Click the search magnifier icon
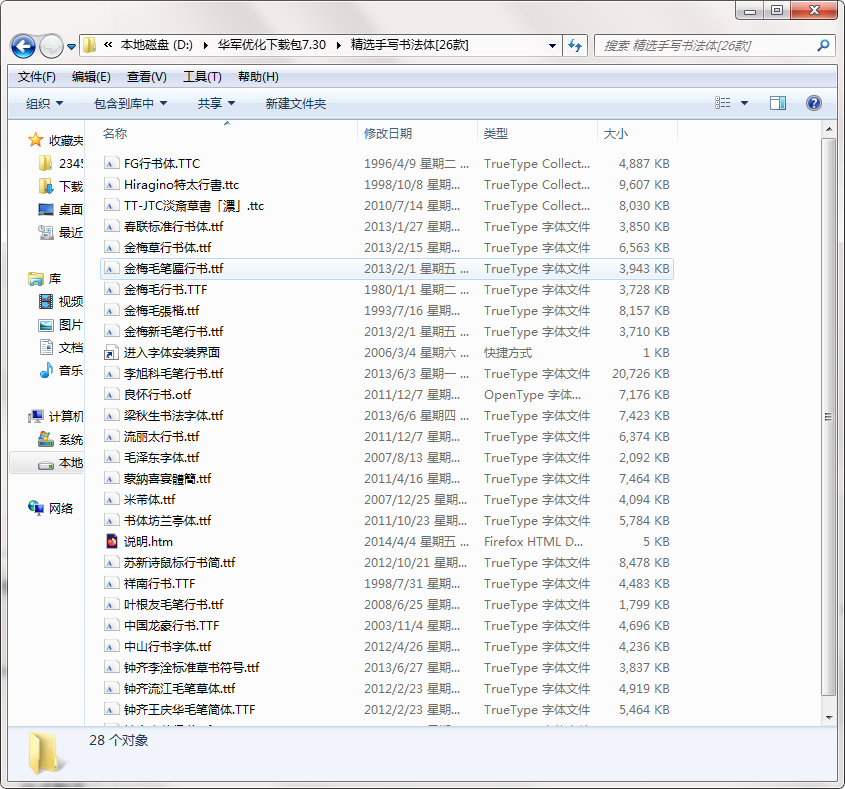Screen dimensions: 845x789 [x=823, y=45]
